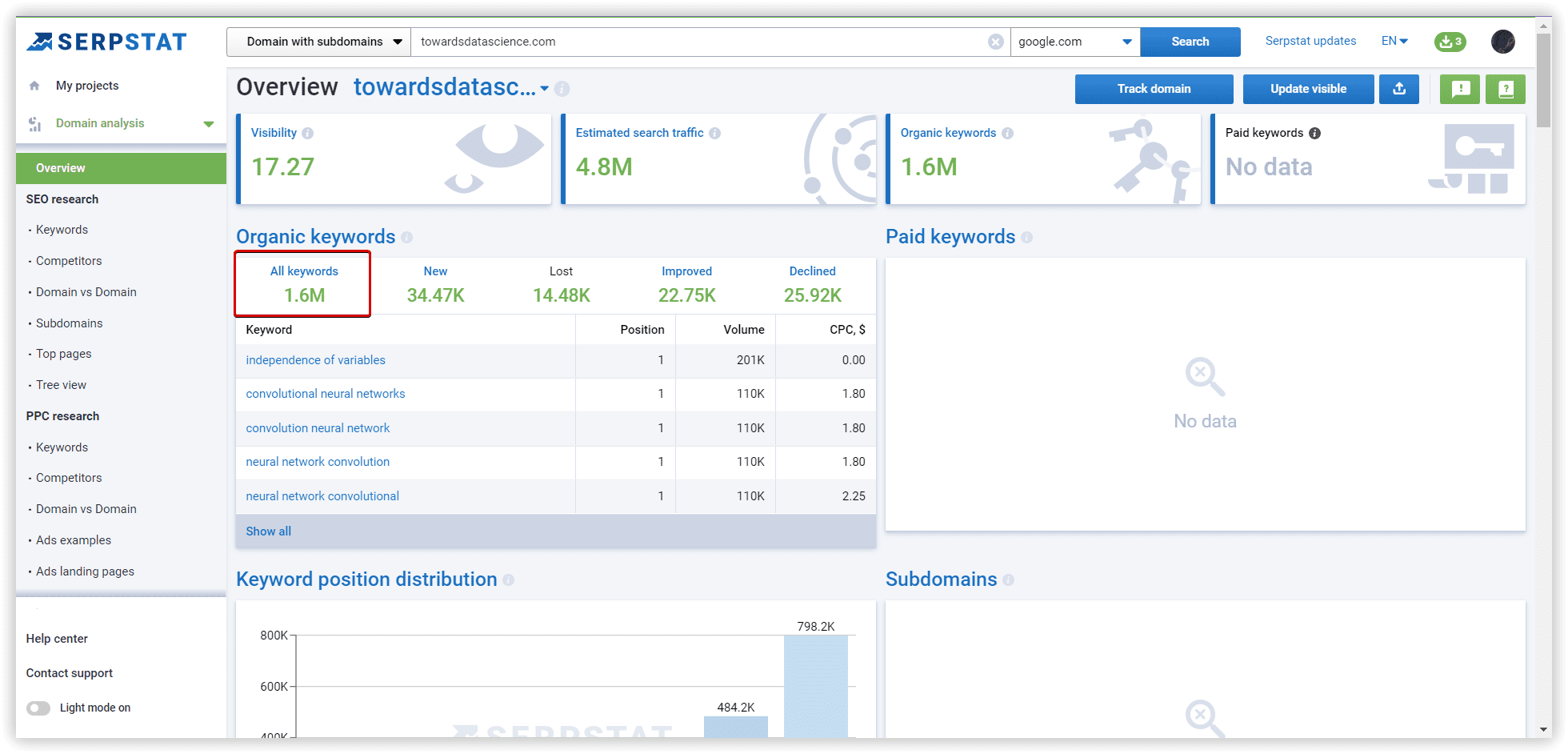This screenshot has width=1568, height=754.
Task: Click the domain search input field
Action: tap(696, 42)
